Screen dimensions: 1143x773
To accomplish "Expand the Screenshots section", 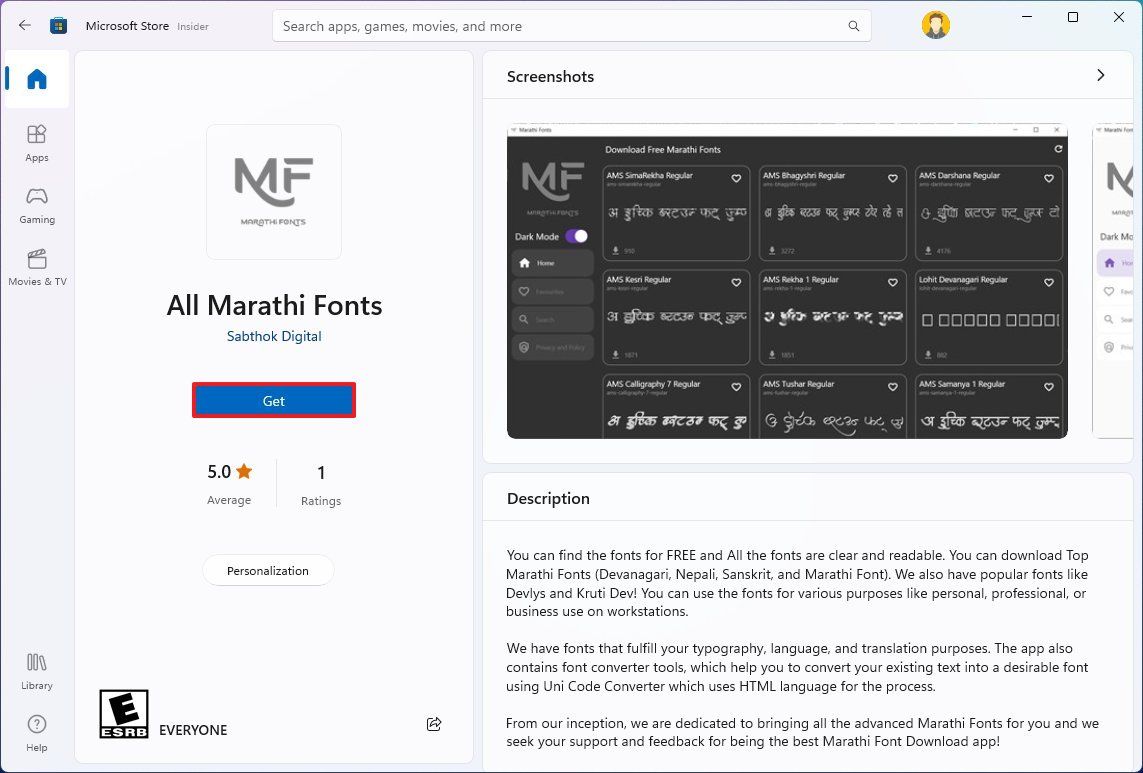I will 1100,75.
